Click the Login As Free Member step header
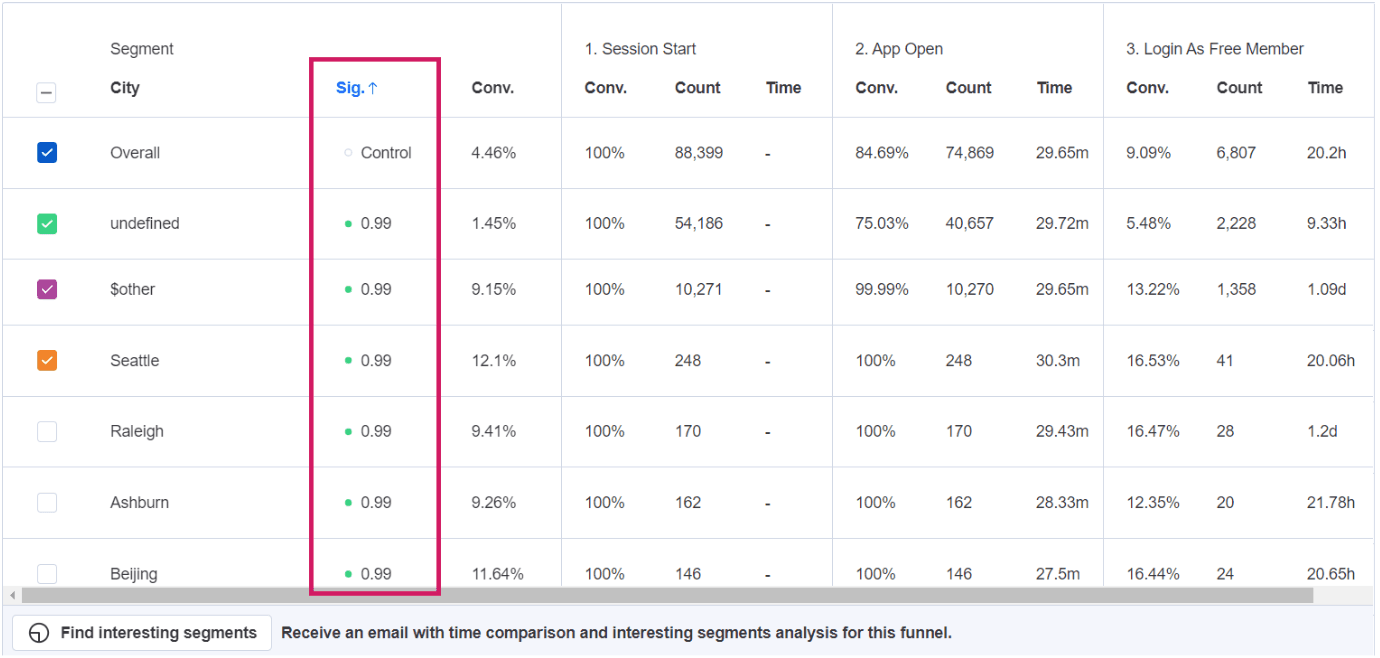Viewport: 1380px width, 658px height. [1215, 49]
